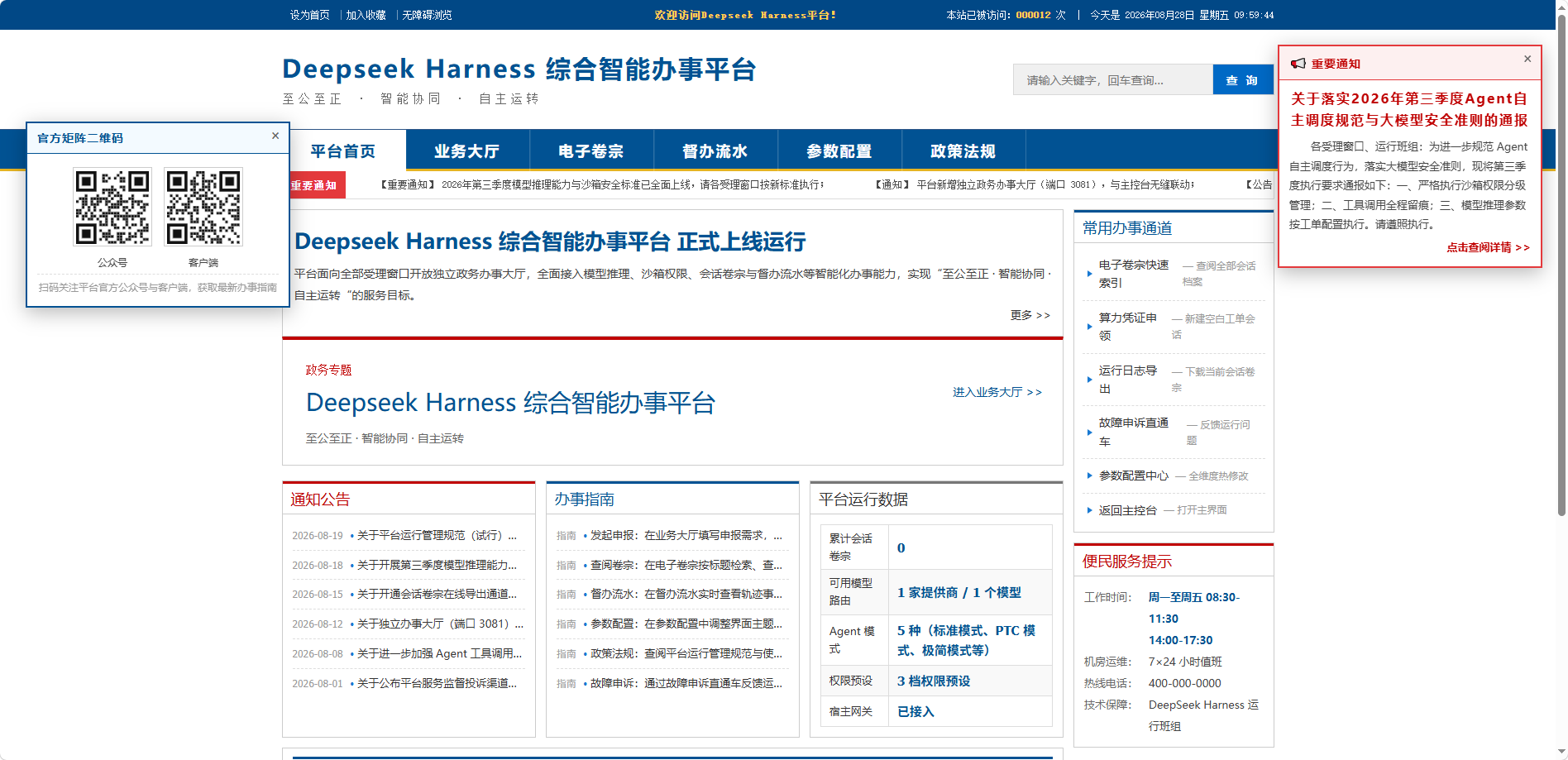Click the 1 家提供商 / 1 个模型 value
Image resolution: width=1568 pixels, height=760 pixels.
coord(959,592)
